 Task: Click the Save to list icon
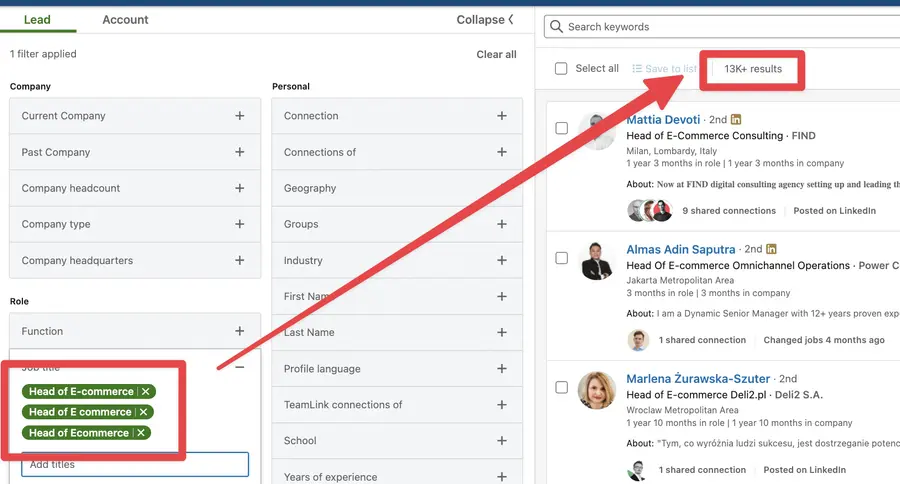coord(637,69)
